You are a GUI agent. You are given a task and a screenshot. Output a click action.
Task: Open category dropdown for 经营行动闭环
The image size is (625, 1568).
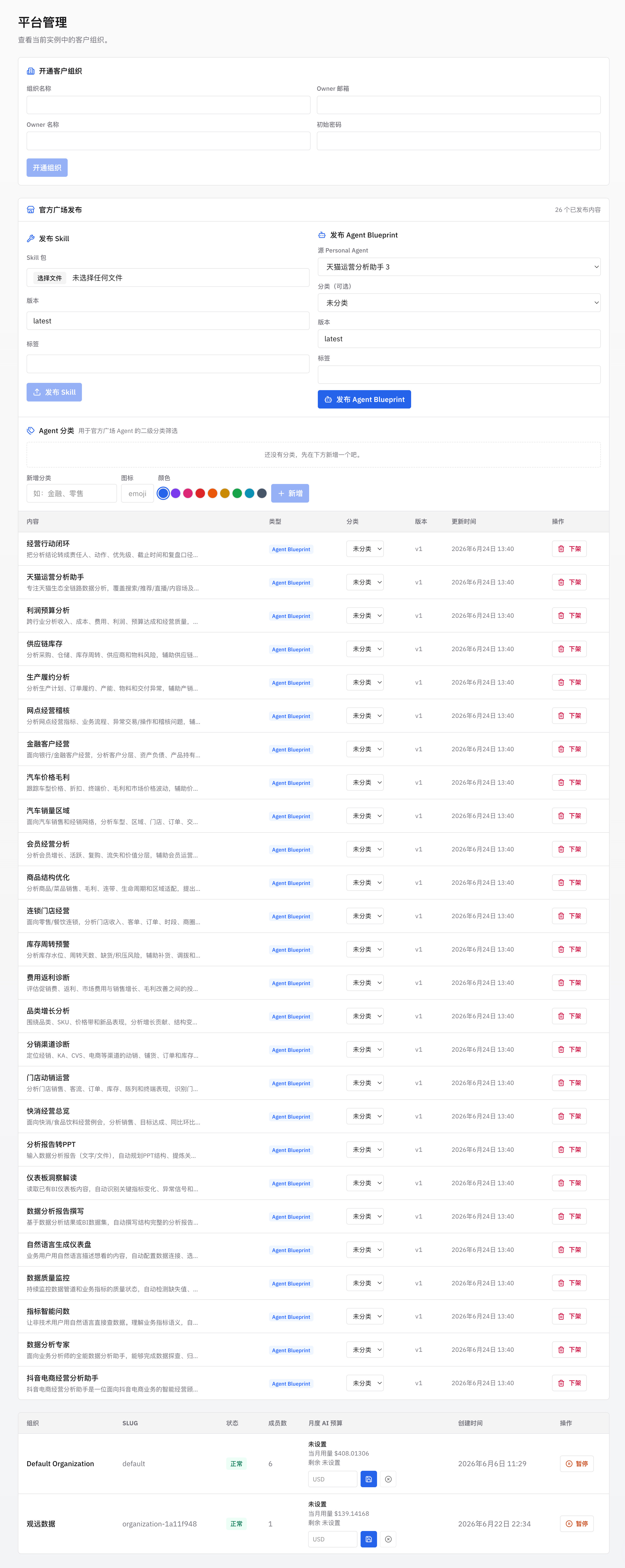(x=365, y=549)
